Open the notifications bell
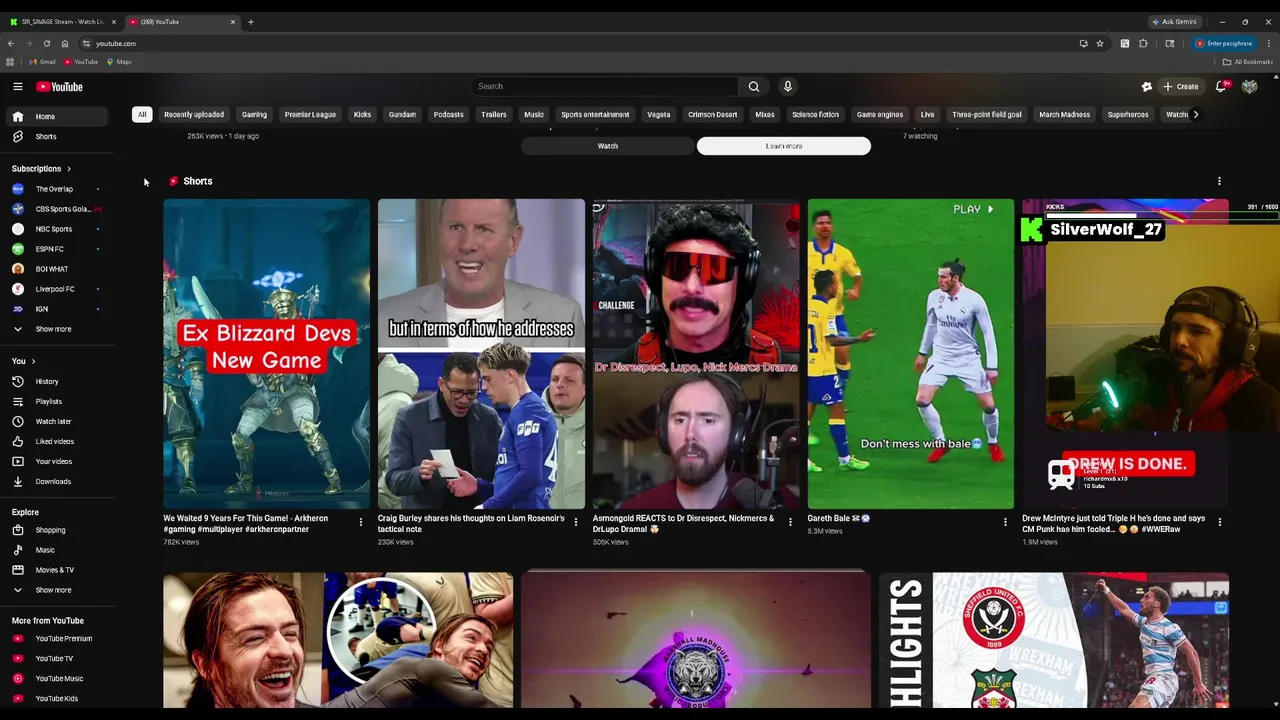The image size is (1280, 720). click(1221, 87)
